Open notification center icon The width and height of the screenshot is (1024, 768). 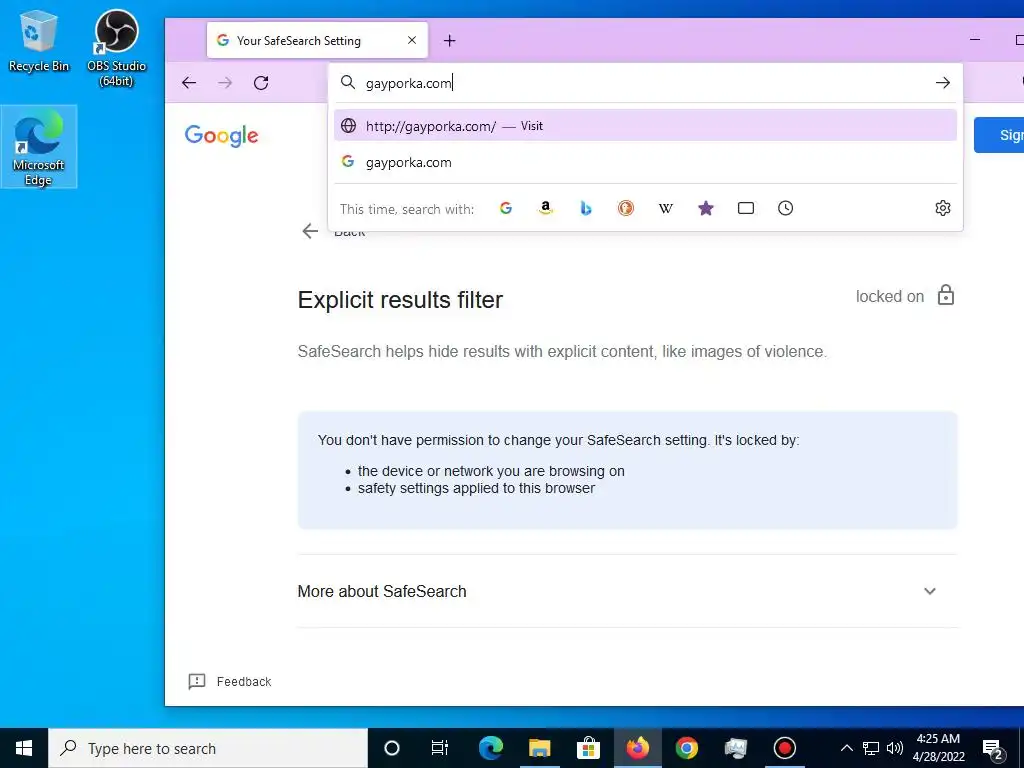point(993,749)
